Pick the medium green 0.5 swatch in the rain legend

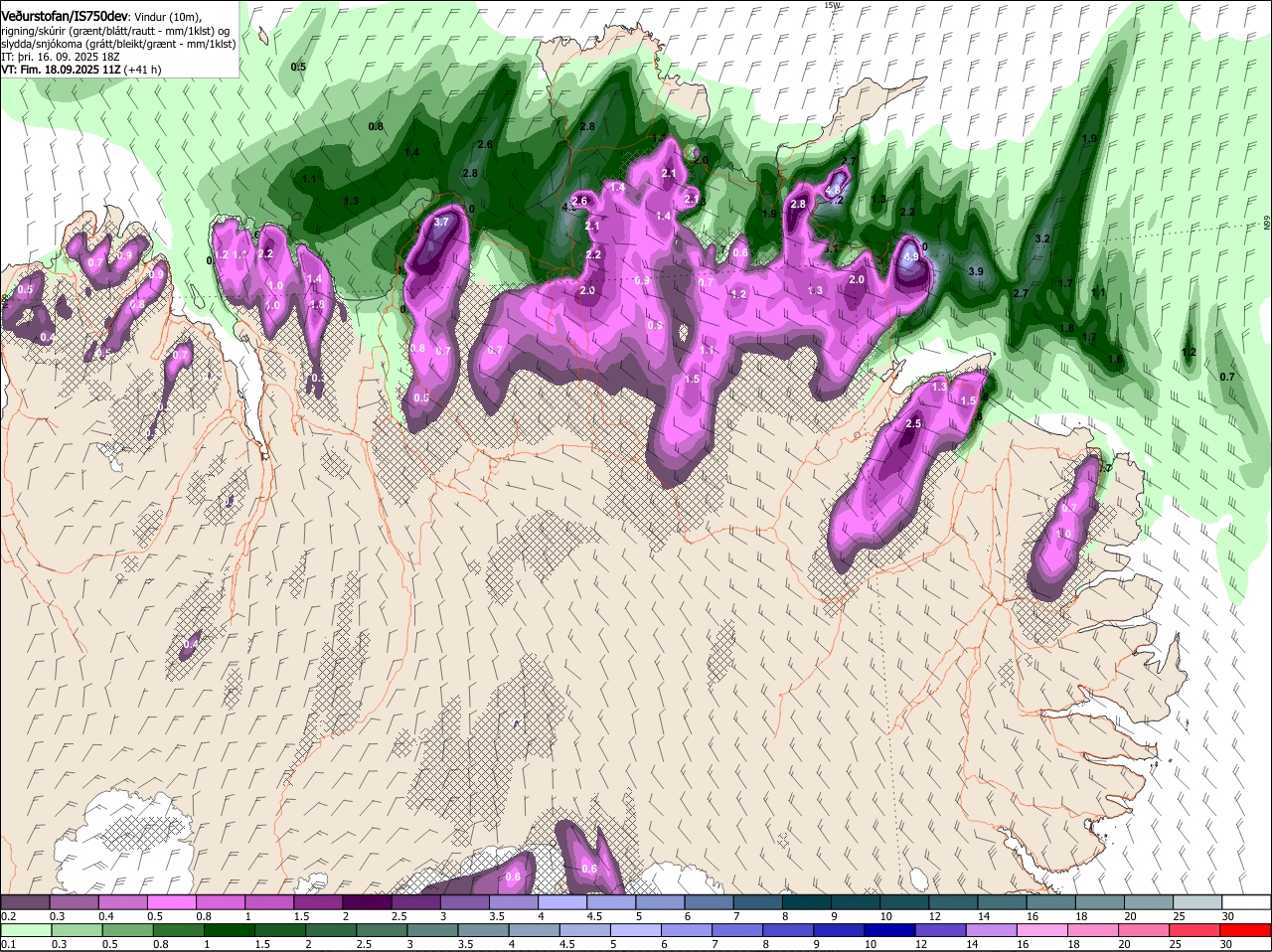[x=127, y=930]
